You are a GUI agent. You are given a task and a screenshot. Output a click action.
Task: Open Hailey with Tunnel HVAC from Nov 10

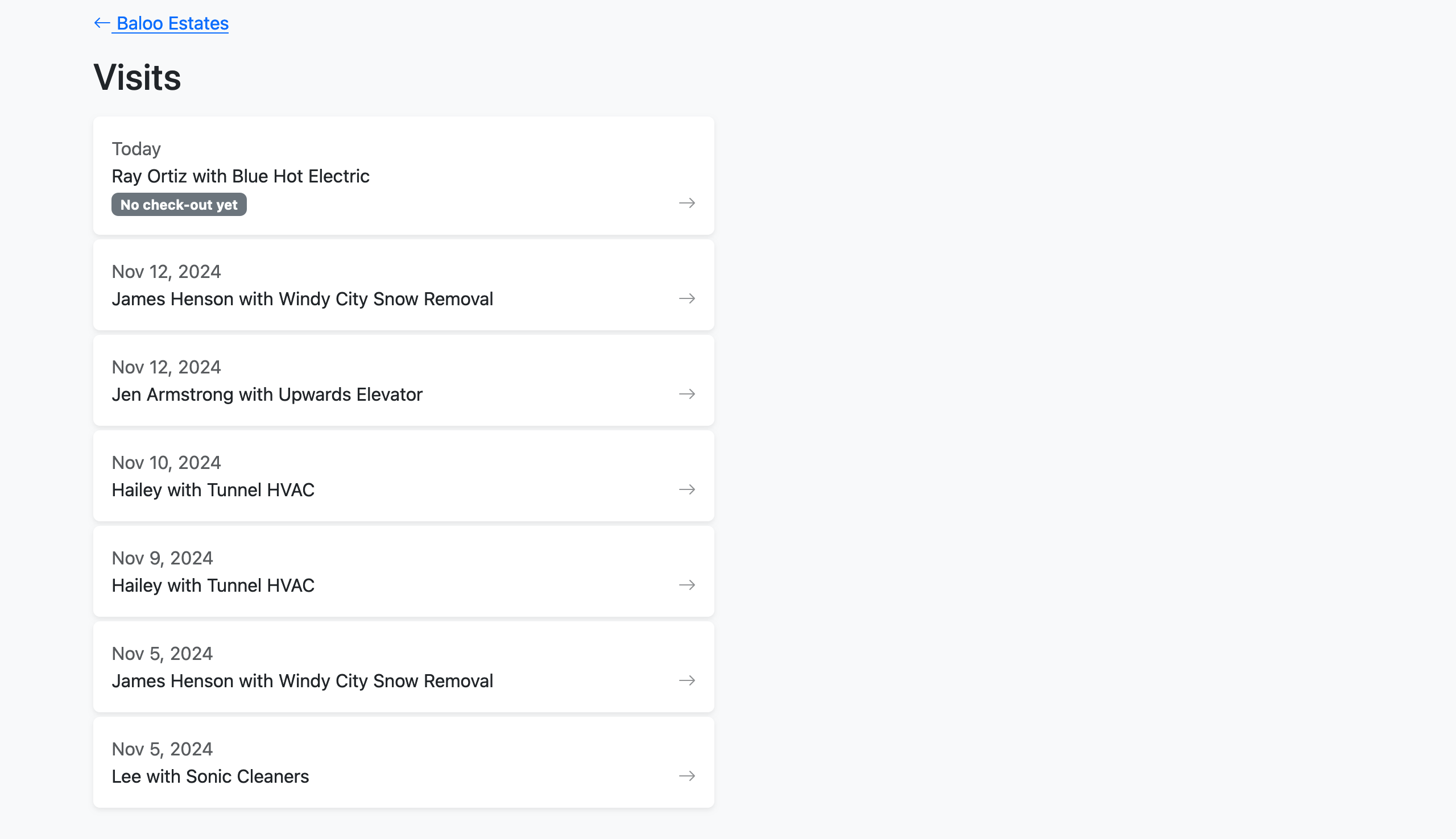[x=213, y=491]
